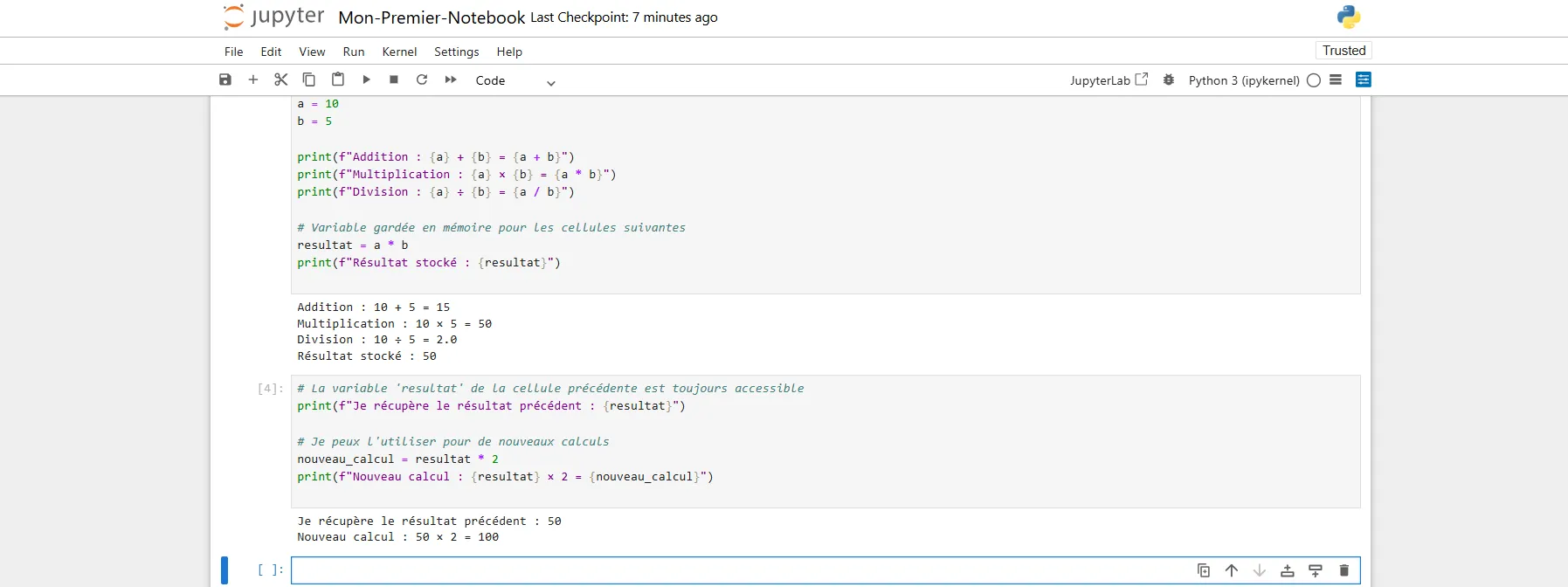Insert a new cell below with plus icon
The image size is (1568, 587).
click(x=253, y=79)
